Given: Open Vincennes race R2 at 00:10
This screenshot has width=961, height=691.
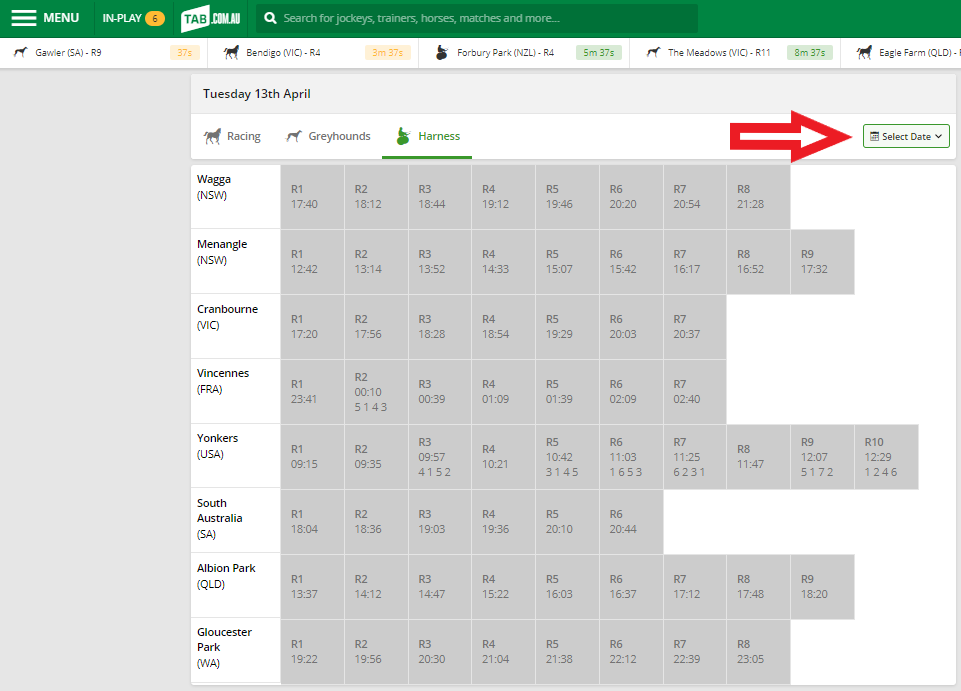Looking at the screenshot, I should point(376,391).
